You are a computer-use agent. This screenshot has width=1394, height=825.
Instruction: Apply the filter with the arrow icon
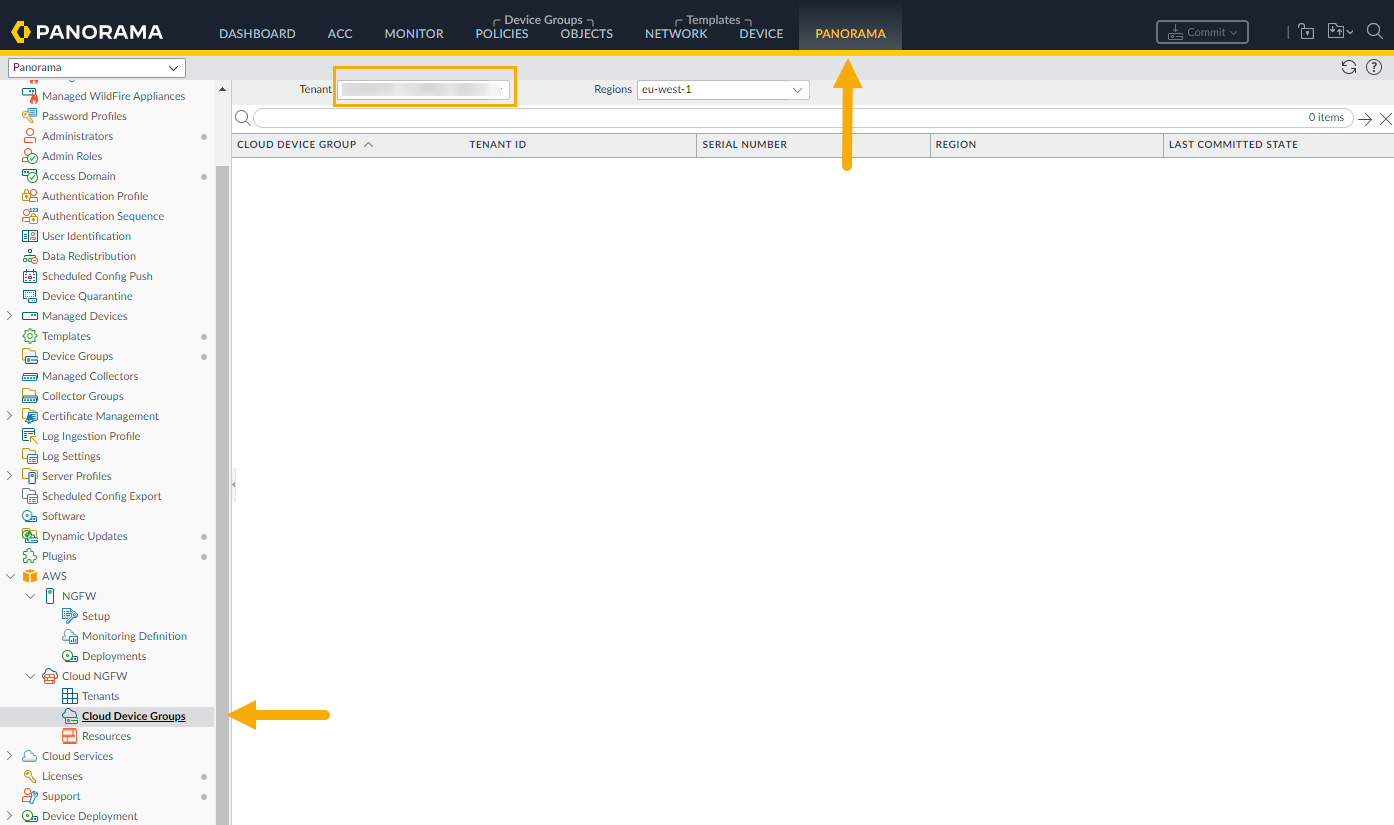click(x=1364, y=119)
